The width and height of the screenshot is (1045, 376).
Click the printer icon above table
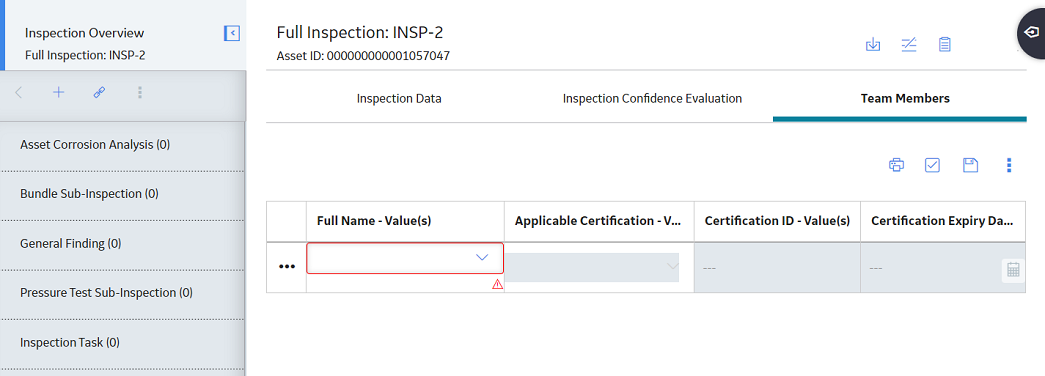[896, 165]
